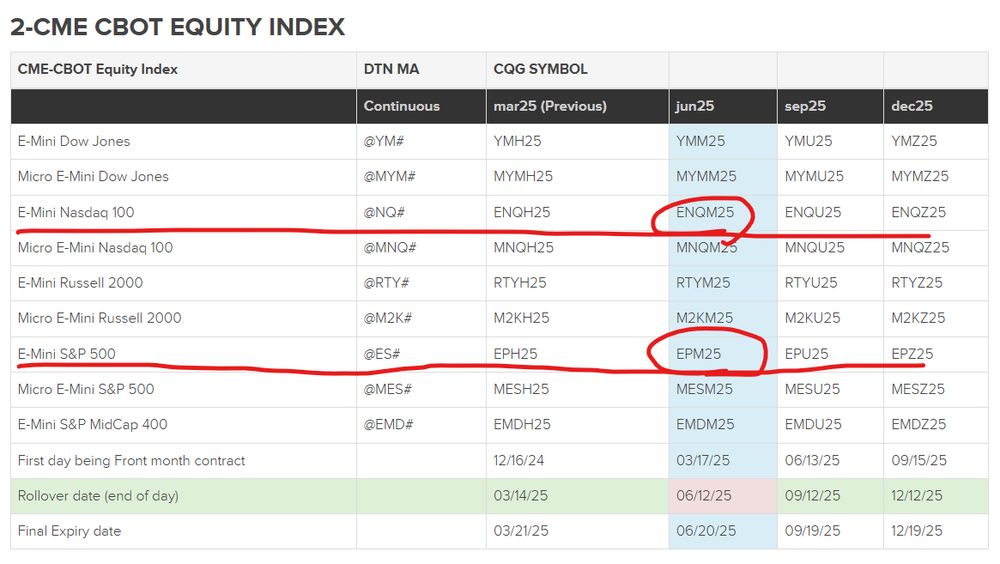Click the 'YMM25' symbol cell

[x=700, y=141]
